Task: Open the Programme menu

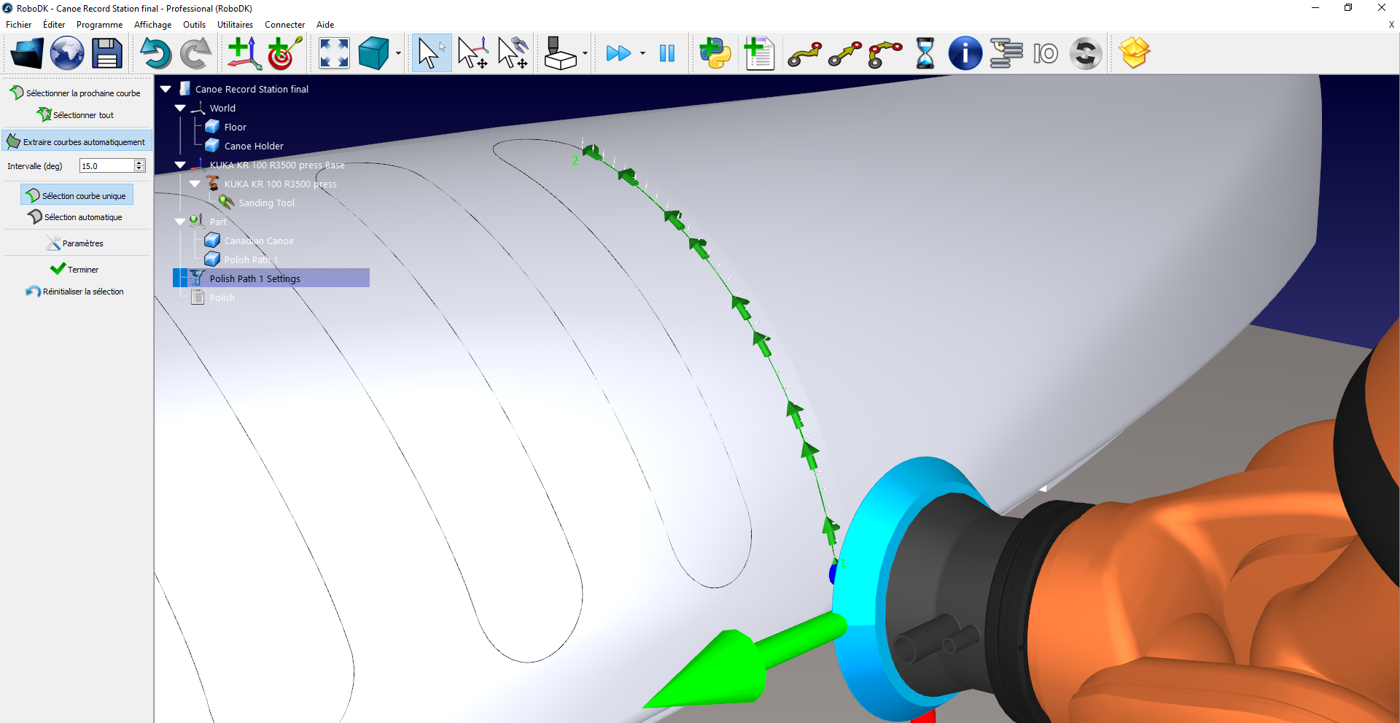Action: click(100, 24)
